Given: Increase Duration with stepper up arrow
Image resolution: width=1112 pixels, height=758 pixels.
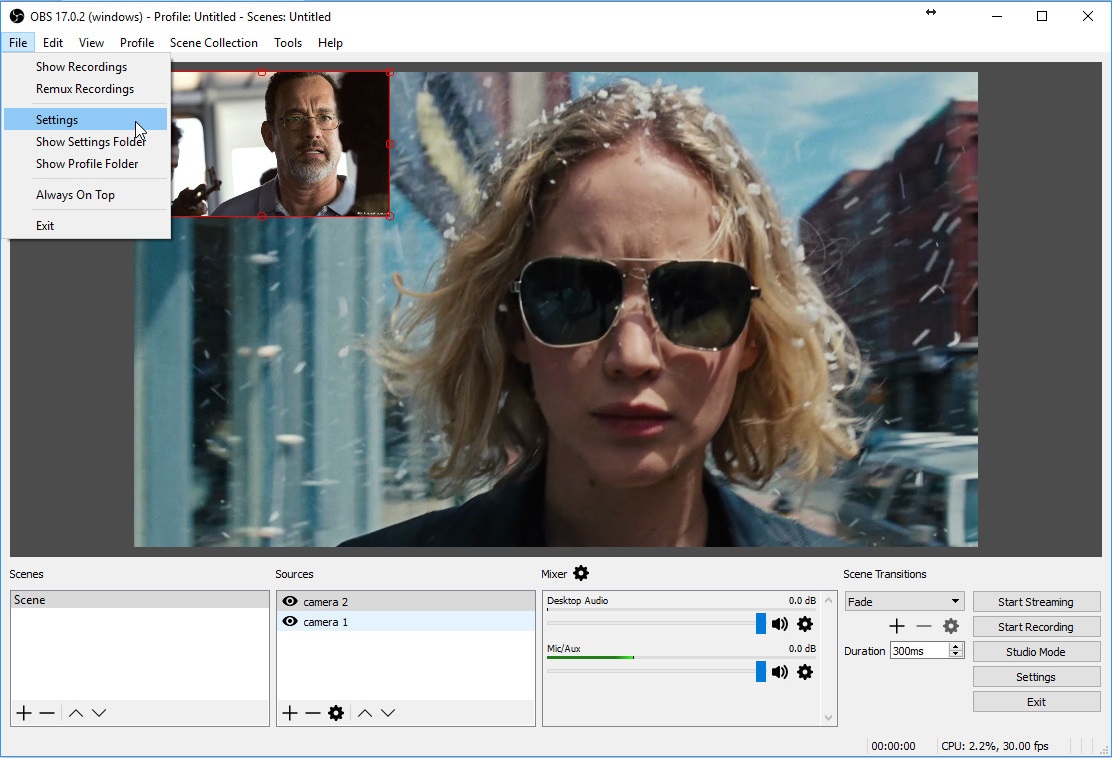Looking at the screenshot, I should 956,646.
